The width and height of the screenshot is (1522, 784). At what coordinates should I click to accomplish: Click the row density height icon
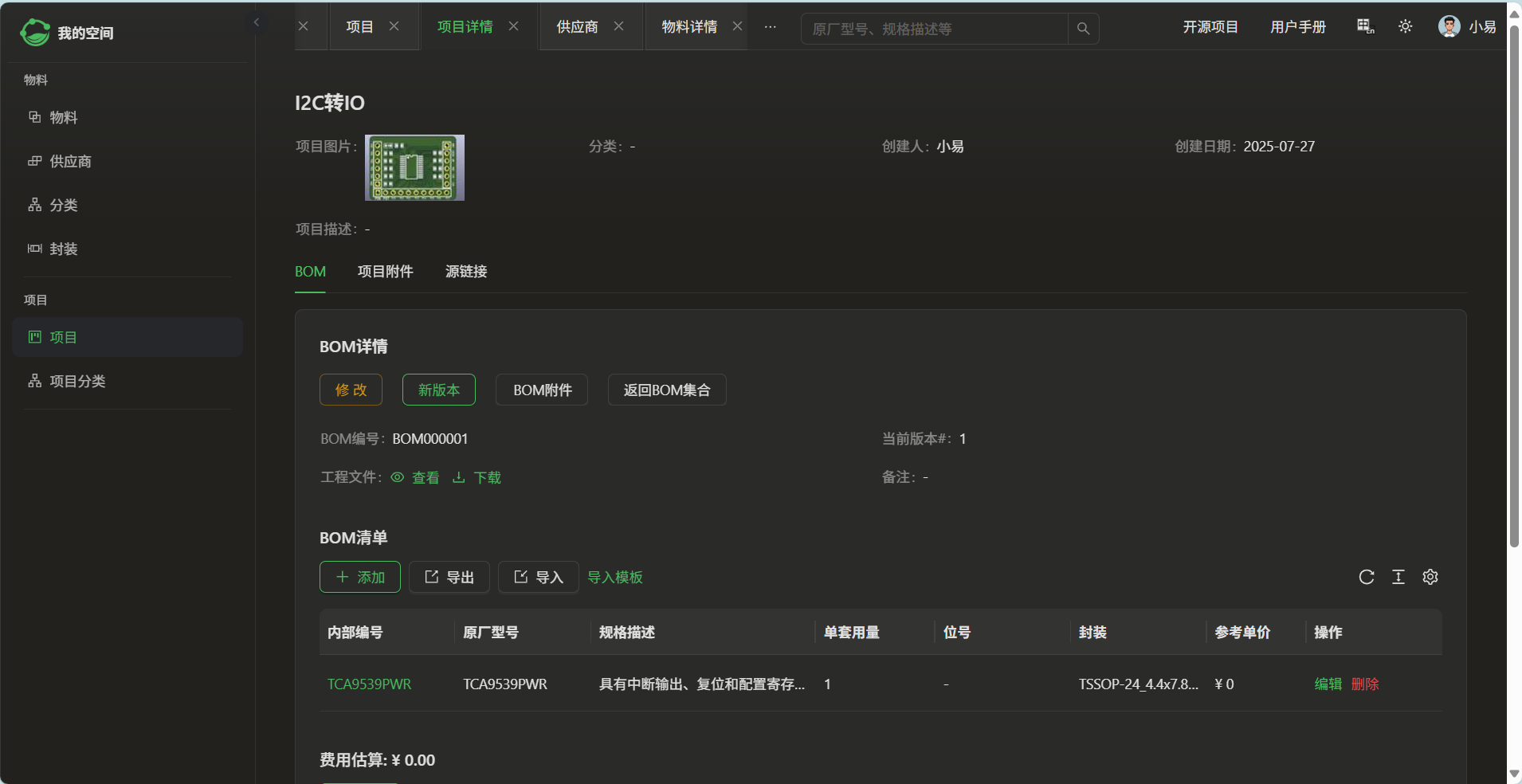1398,577
